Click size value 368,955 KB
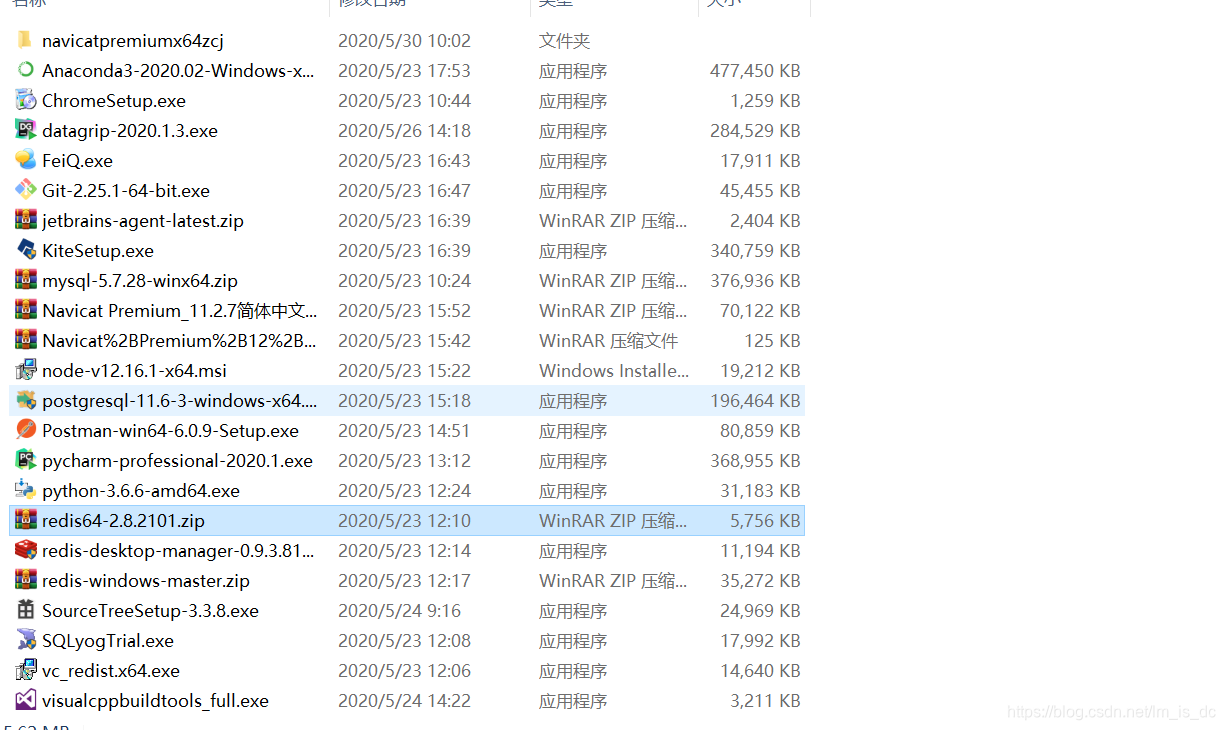 click(x=755, y=461)
